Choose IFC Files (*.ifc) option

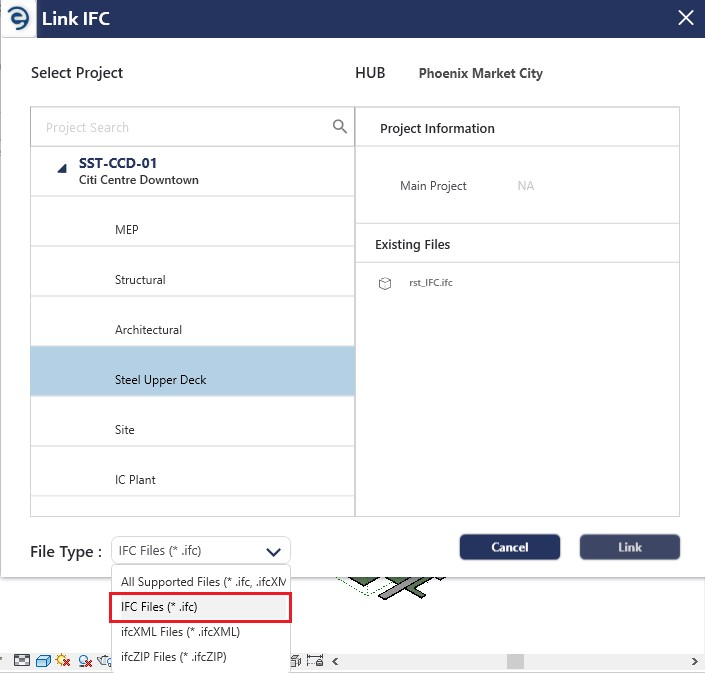201,607
